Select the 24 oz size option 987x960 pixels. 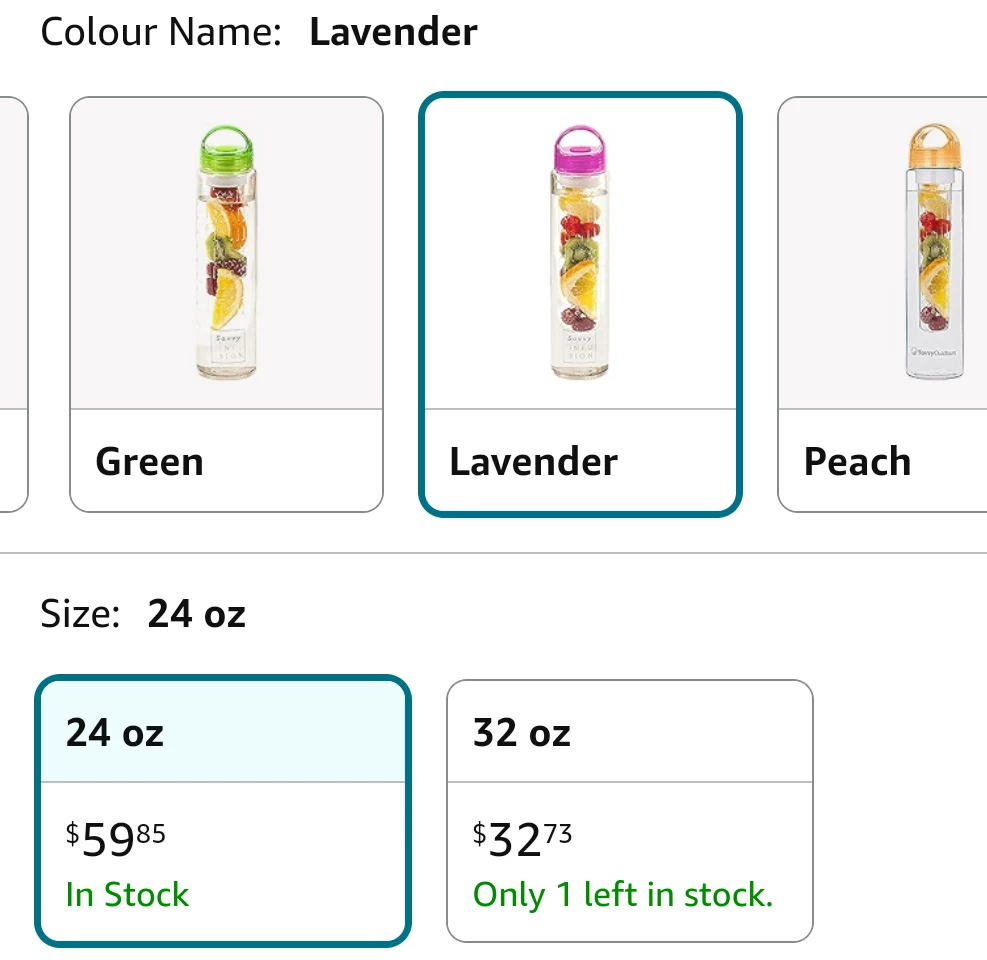pos(222,810)
